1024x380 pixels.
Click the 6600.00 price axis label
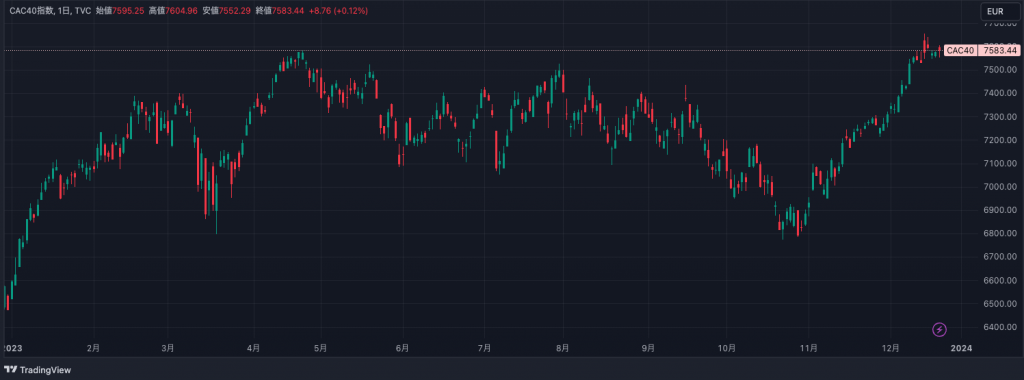1000,281
